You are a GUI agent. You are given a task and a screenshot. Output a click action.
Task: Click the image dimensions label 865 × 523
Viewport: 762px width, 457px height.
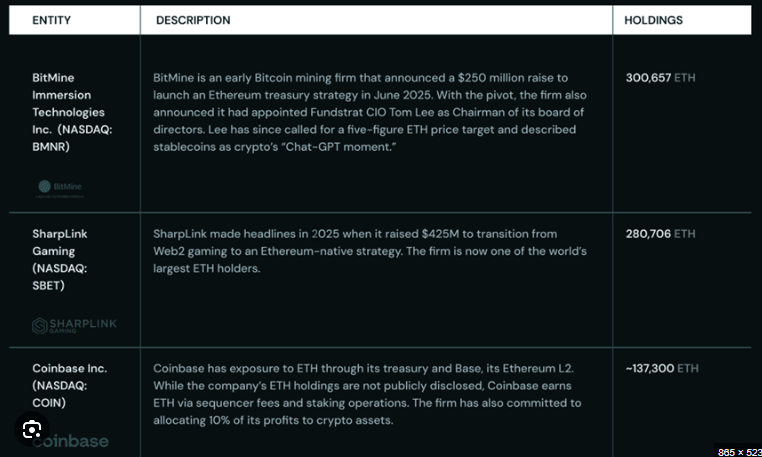pyautogui.click(x=739, y=452)
